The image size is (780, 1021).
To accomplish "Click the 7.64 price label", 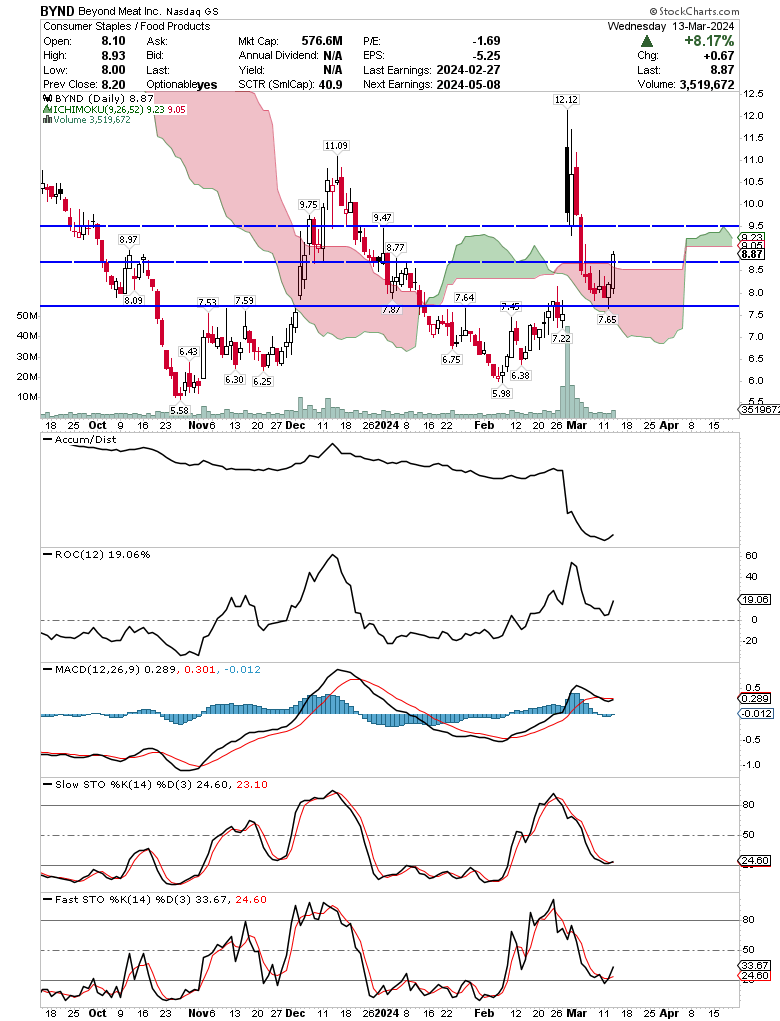I will [465, 298].
